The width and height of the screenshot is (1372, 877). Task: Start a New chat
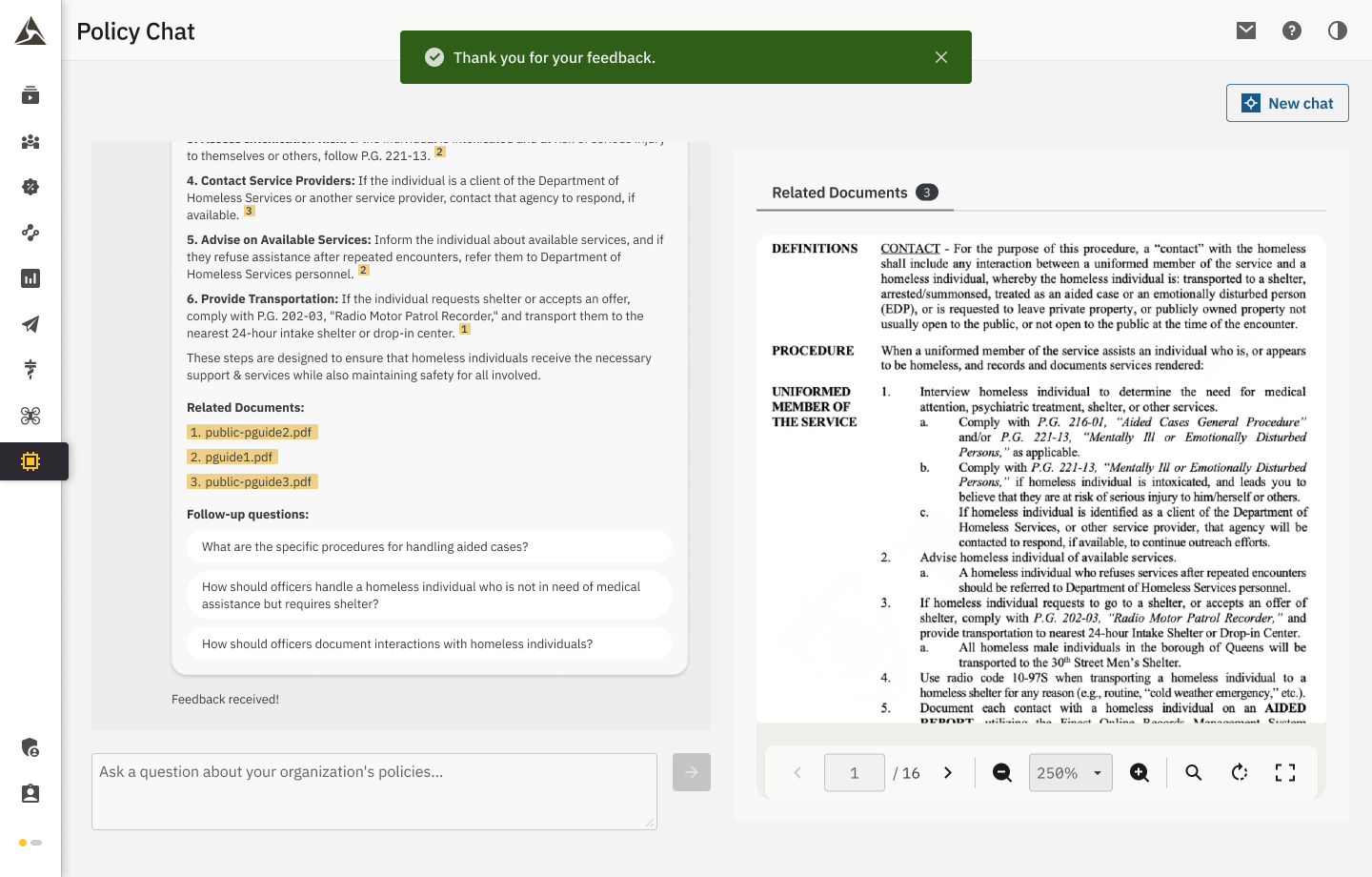point(1287,103)
